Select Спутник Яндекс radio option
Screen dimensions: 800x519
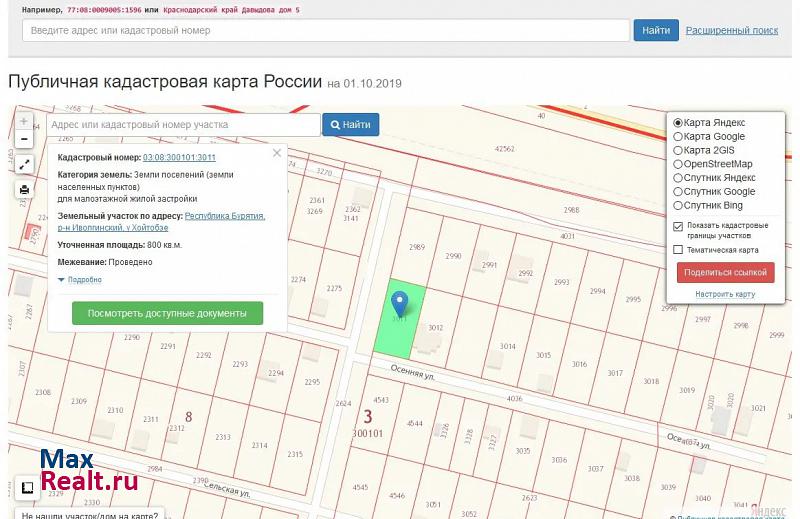click(678, 178)
